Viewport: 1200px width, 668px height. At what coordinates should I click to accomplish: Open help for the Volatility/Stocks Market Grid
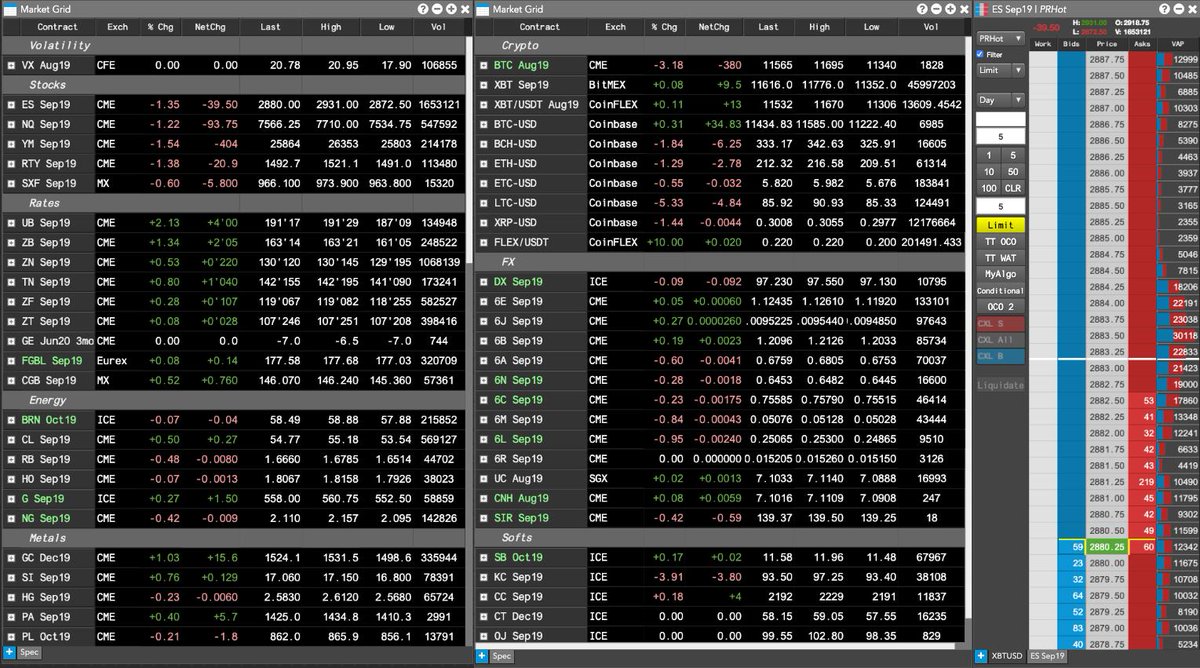click(x=422, y=8)
